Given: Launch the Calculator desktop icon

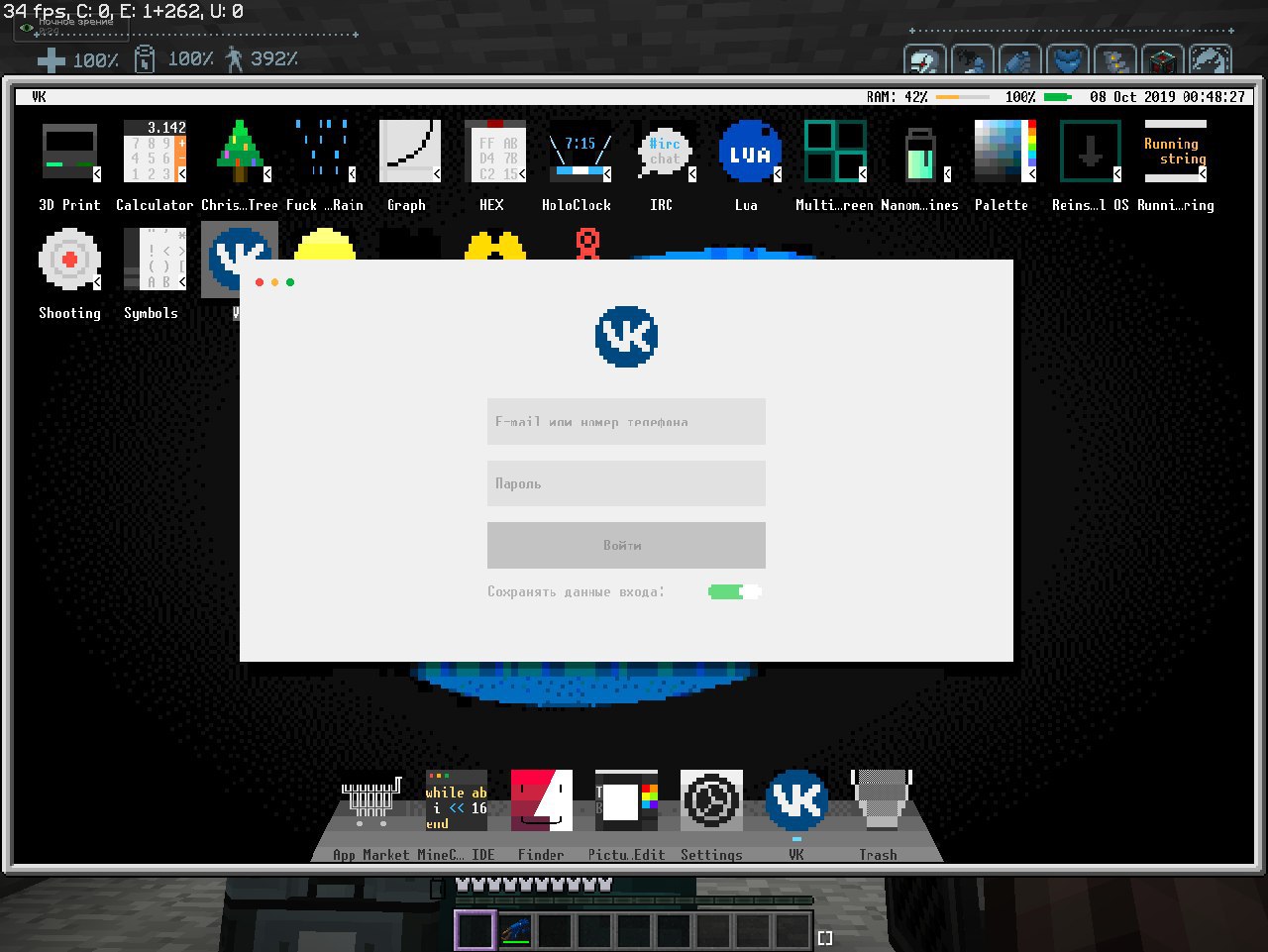Looking at the screenshot, I should tap(155, 151).
